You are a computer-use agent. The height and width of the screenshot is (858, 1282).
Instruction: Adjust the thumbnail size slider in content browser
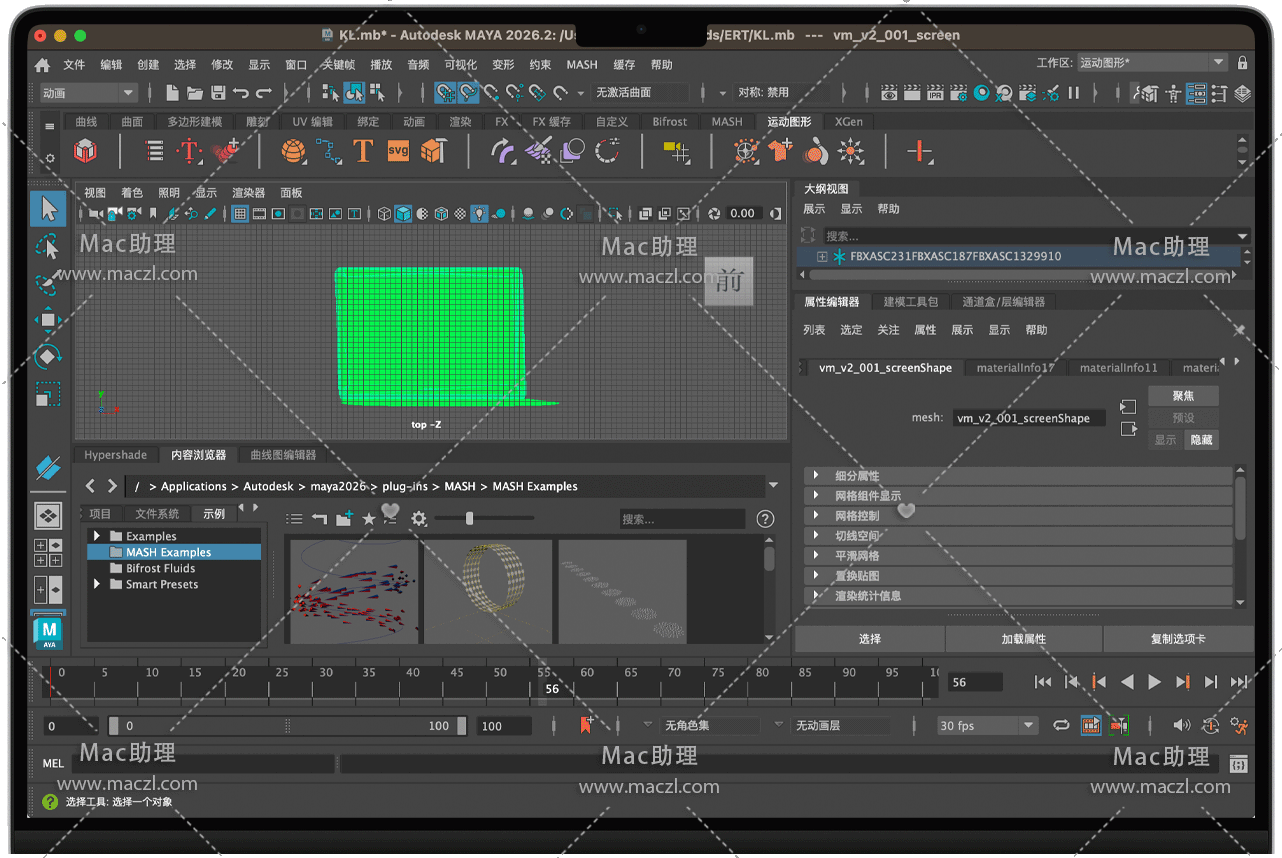(x=469, y=518)
